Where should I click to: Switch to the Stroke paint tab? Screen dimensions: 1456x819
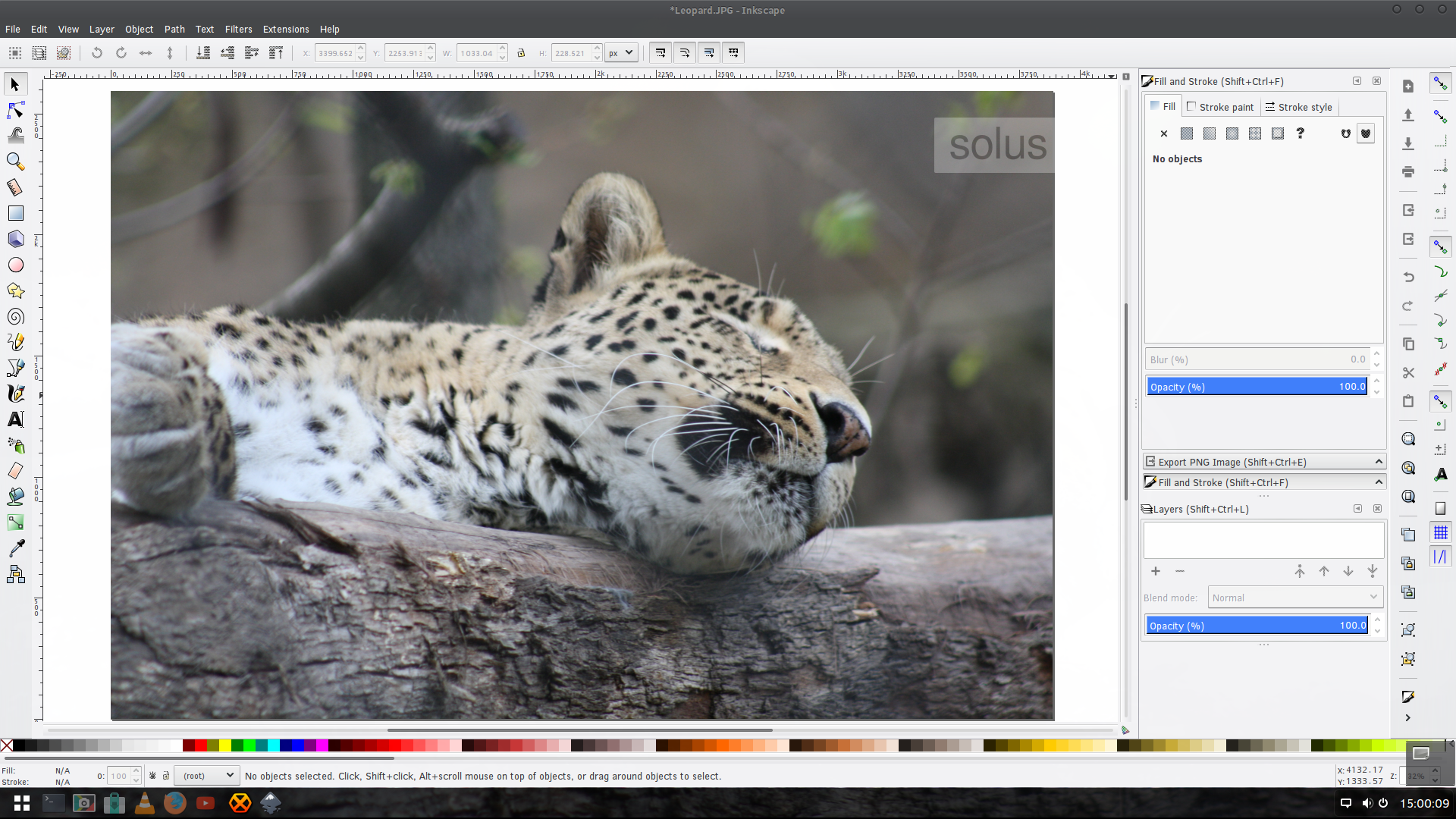coord(1220,107)
